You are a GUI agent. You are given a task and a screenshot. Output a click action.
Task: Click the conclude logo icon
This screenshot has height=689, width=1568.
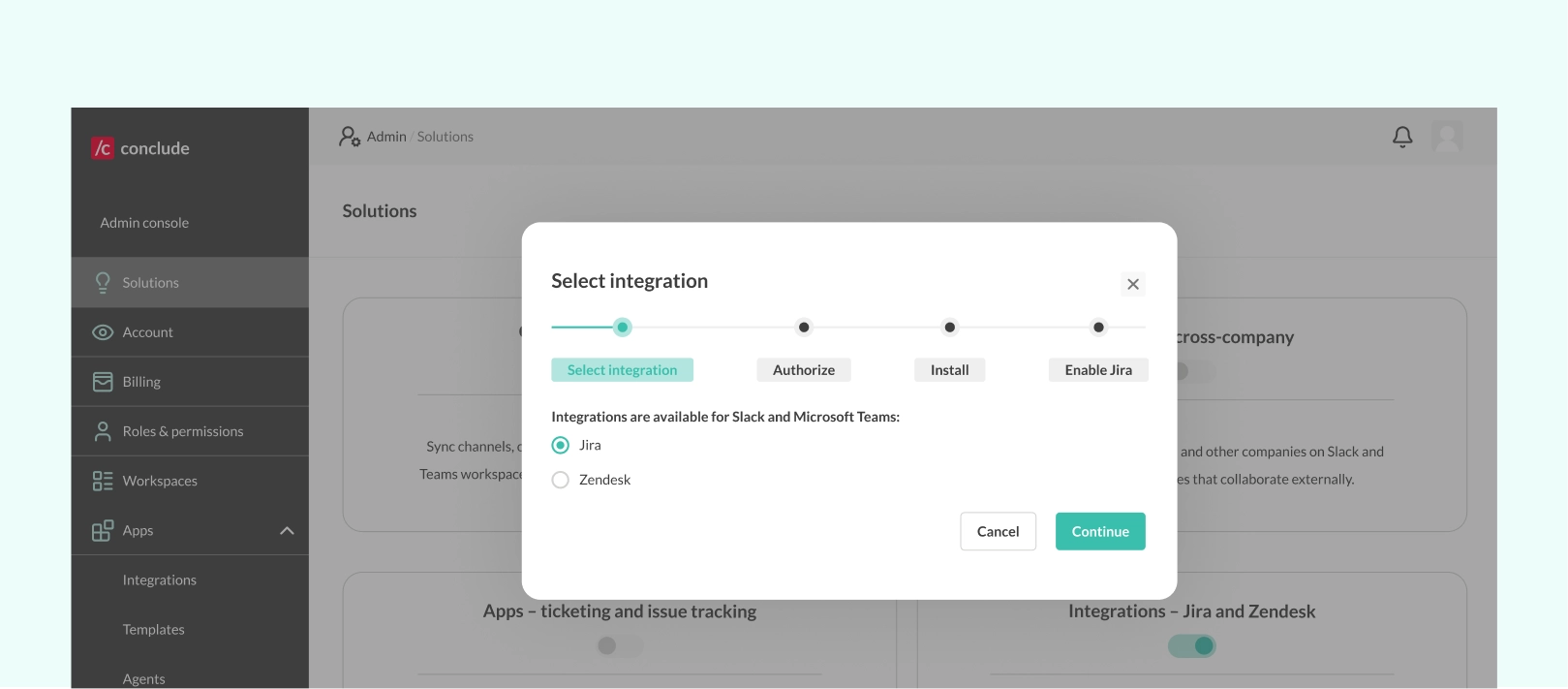click(x=103, y=148)
